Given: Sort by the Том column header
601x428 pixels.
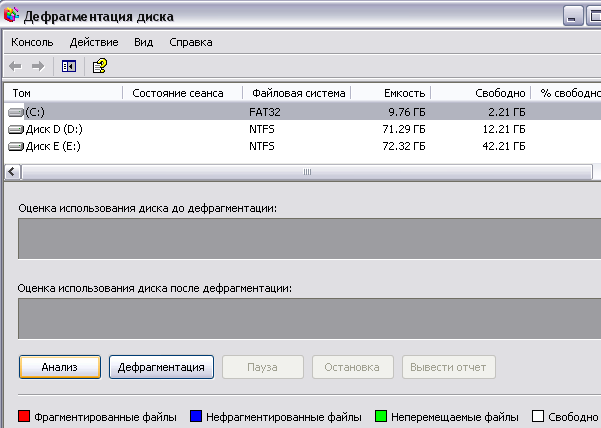Looking at the screenshot, I should tap(64, 93).
